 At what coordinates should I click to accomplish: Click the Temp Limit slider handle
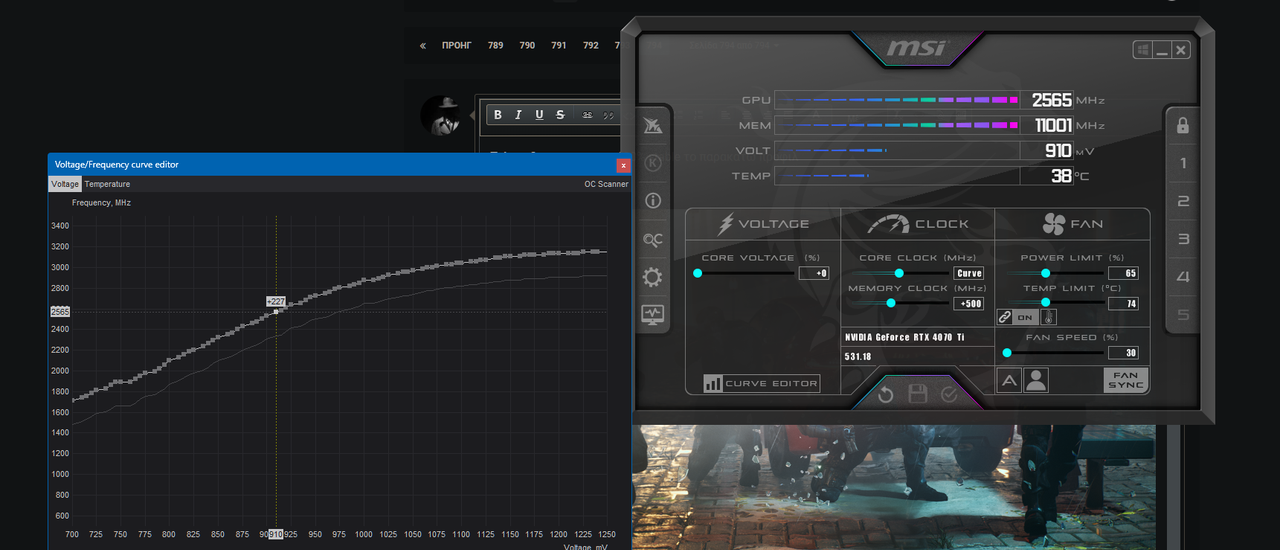1046,302
